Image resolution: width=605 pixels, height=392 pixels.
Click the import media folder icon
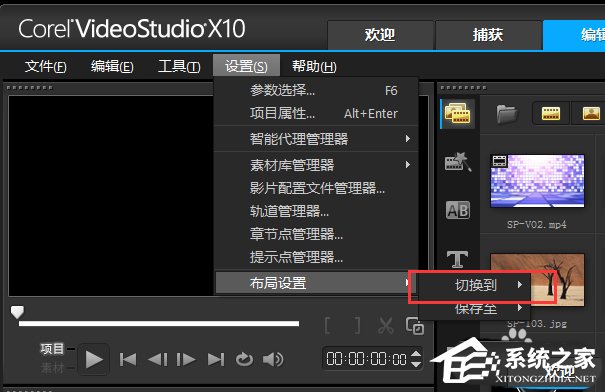point(506,113)
